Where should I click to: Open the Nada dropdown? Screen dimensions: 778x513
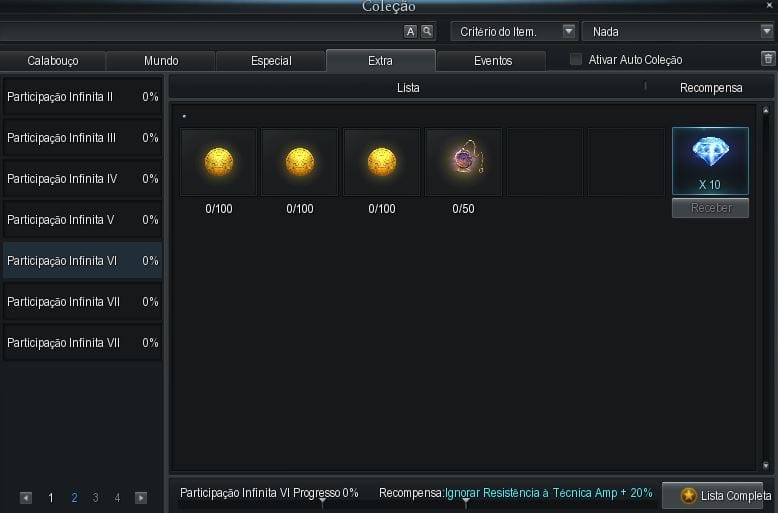tap(679, 32)
